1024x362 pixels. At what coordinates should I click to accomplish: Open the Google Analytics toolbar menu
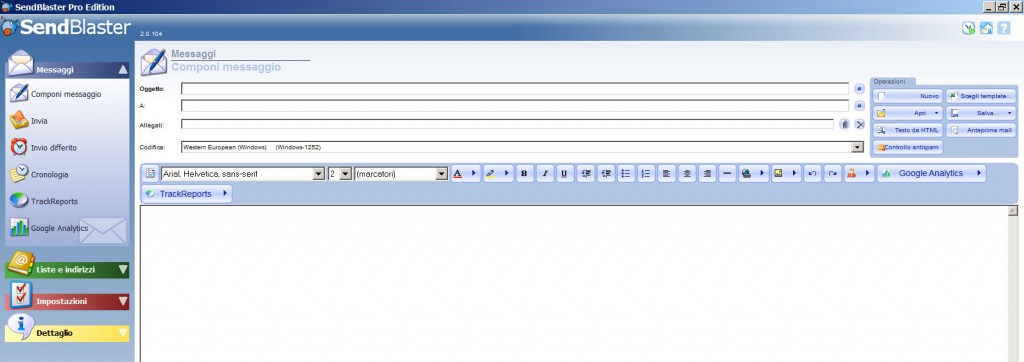[x=931, y=174]
